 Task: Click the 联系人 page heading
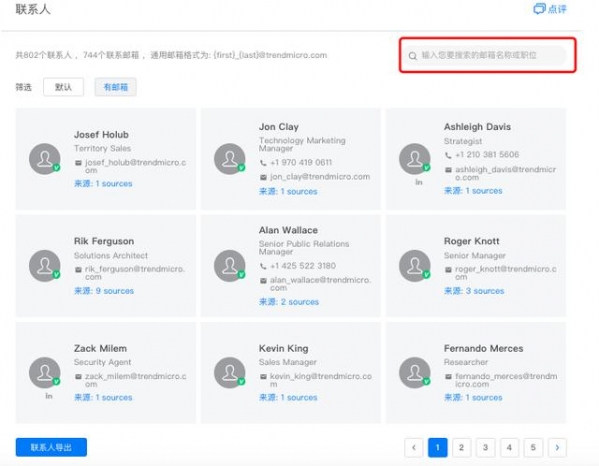(x=33, y=9)
